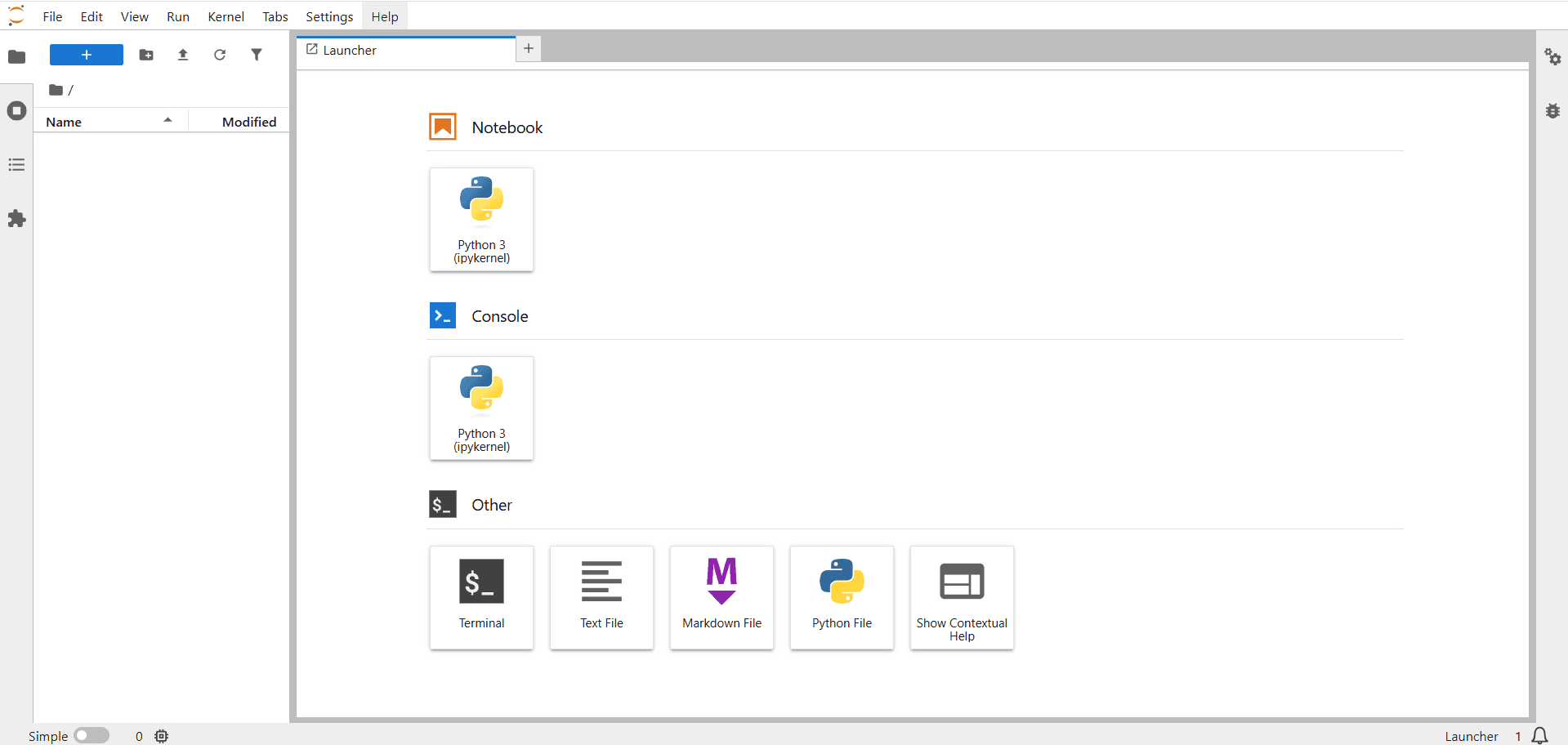Open the Kernel menu
The height and width of the screenshot is (745, 1568).
(x=225, y=16)
